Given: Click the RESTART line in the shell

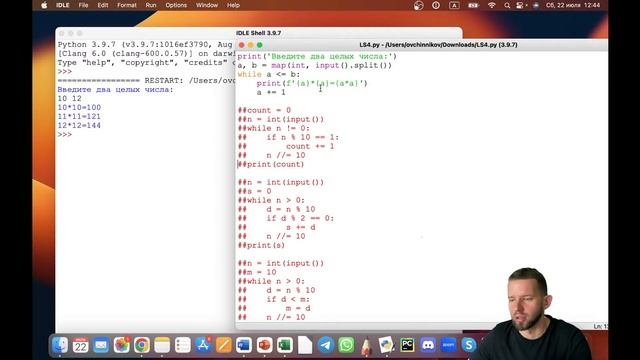Looking at the screenshot, I should coord(146,80).
